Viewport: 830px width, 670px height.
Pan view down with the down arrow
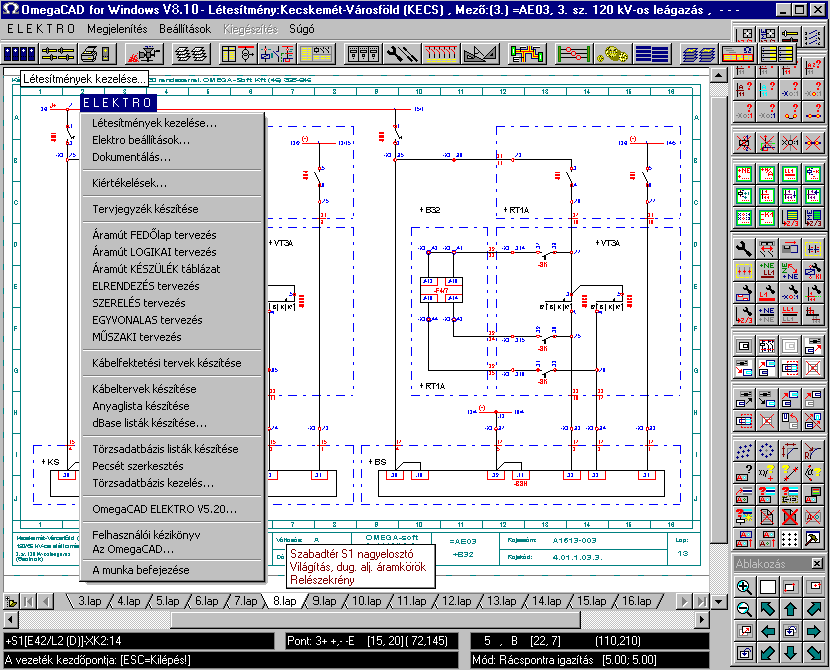[x=790, y=654]
